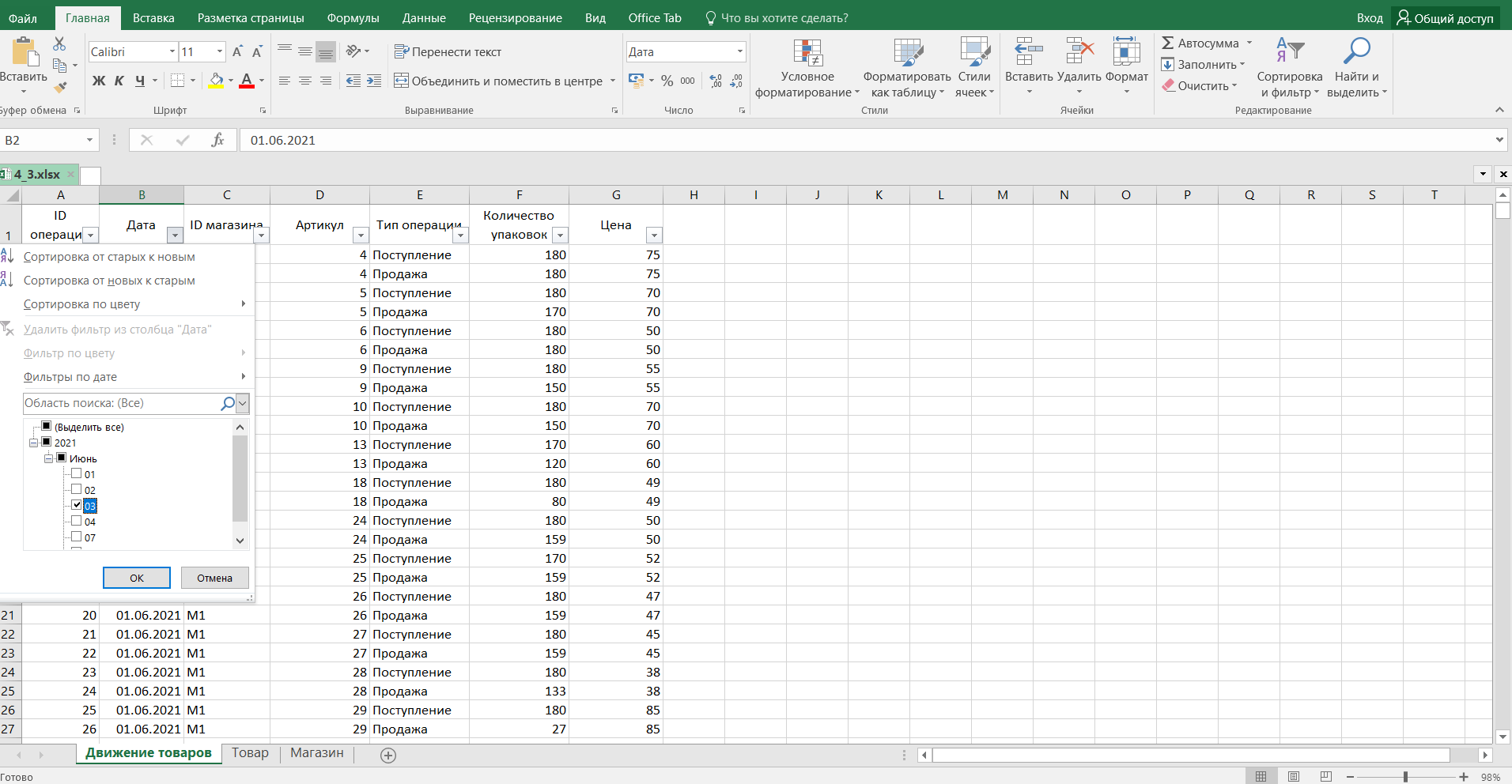Increase font size with the large A
The height and width of the screenshot is (784, 1512).
237,52
